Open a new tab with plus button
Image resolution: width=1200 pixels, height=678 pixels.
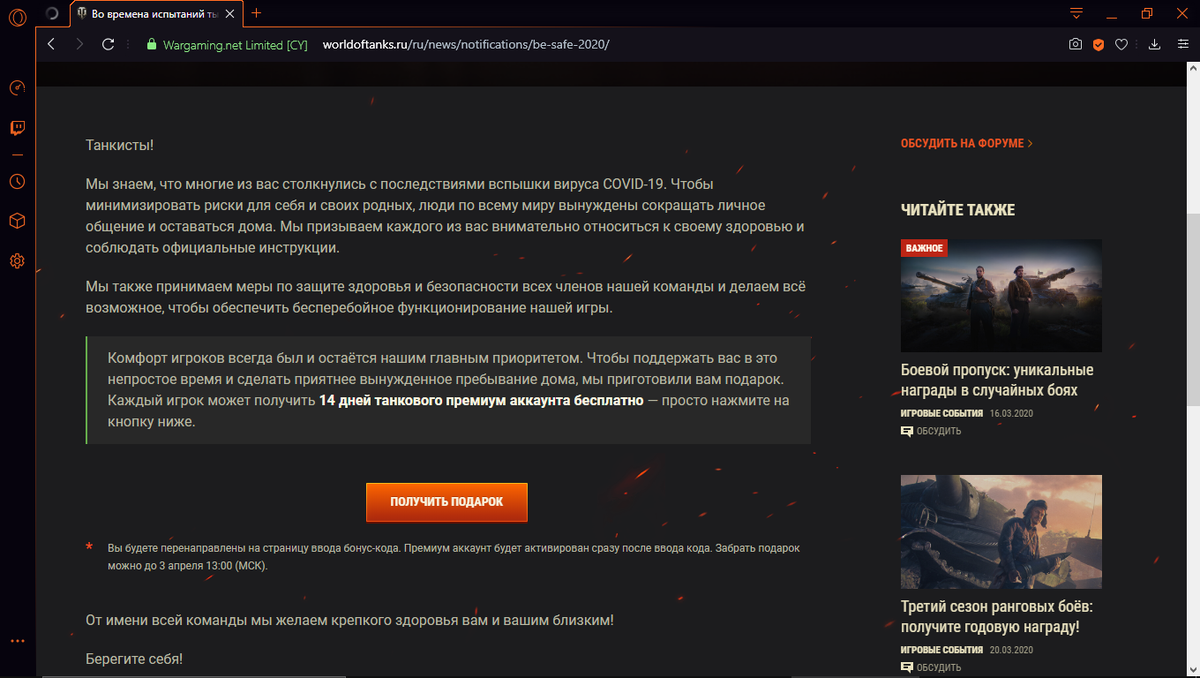point(256,13)
